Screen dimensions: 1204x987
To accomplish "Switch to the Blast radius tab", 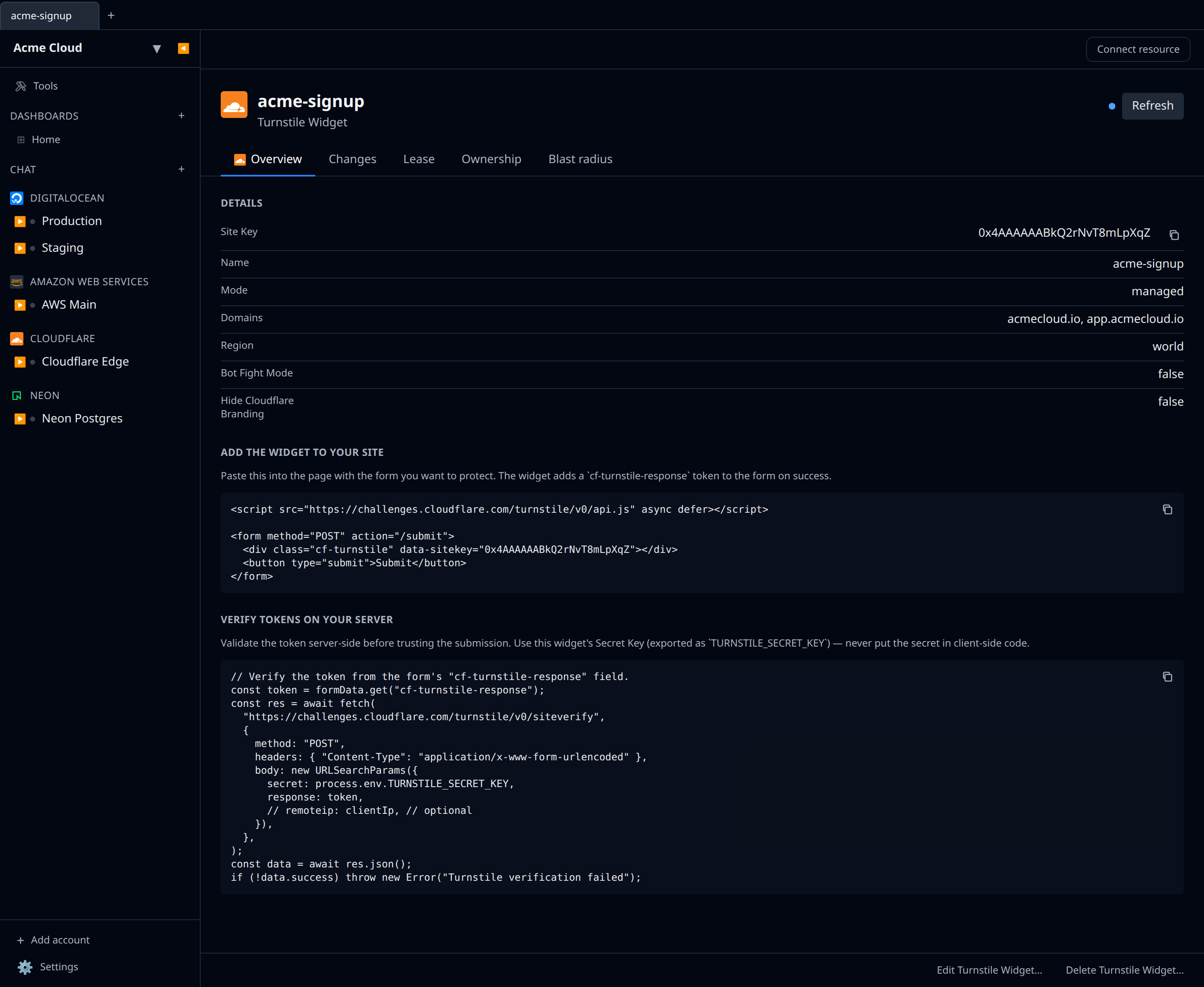I will [x=580, y=159].
